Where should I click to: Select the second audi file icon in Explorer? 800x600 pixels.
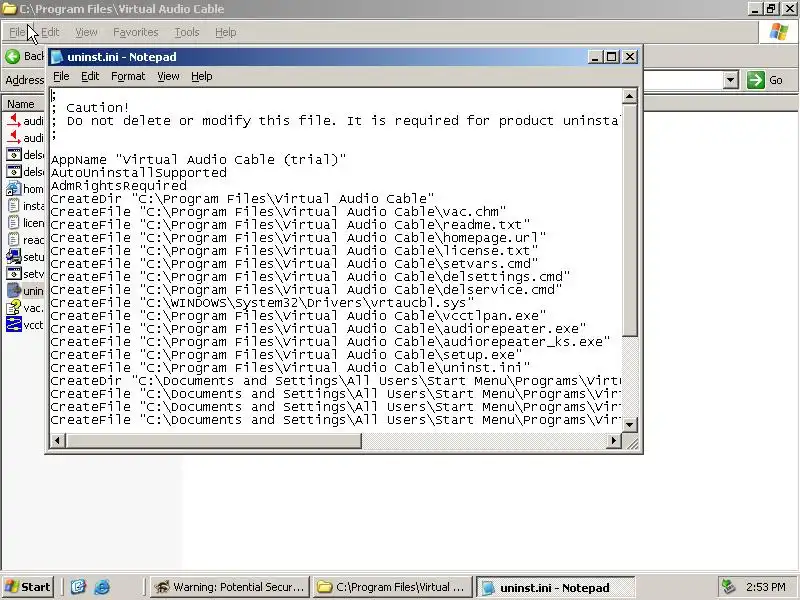click(x=14, y=138)
